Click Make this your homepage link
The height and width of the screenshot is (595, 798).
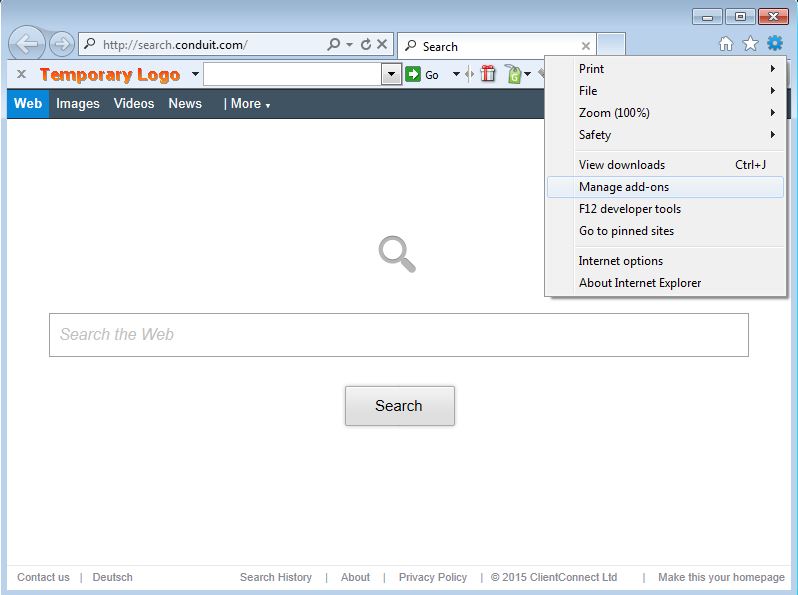pos(721,577)
